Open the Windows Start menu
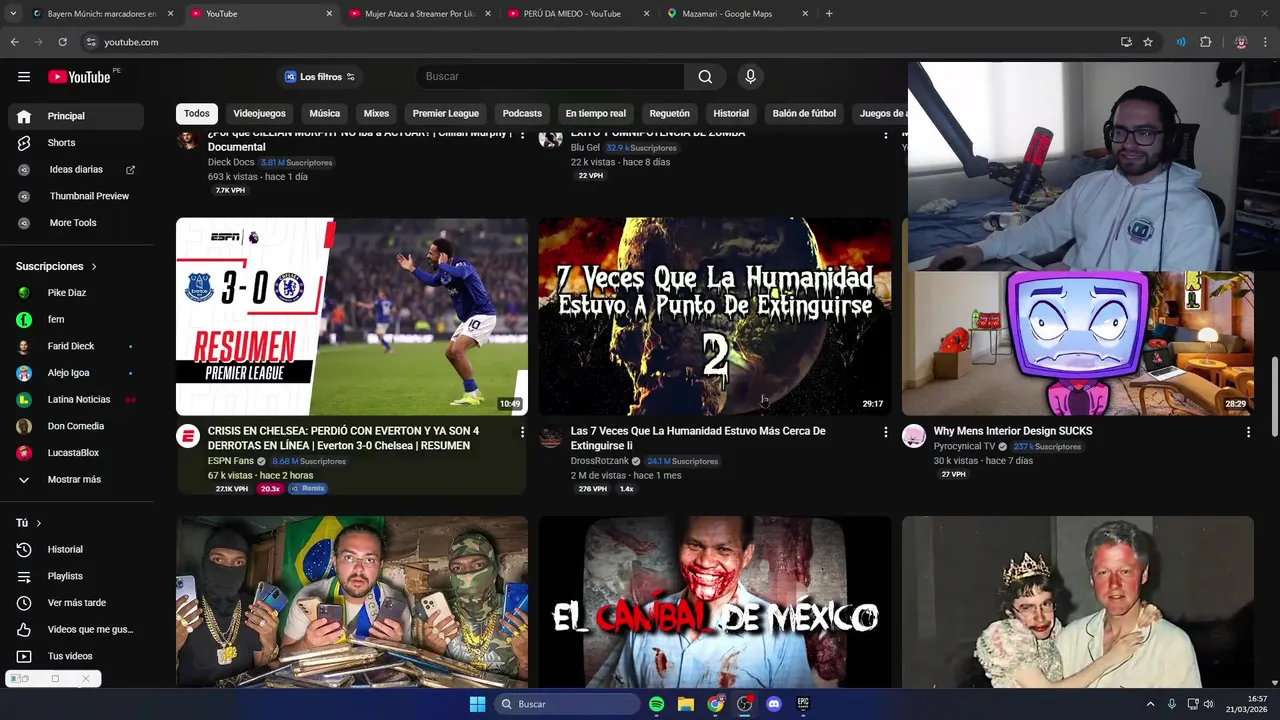This screenshot has width=1280, height=720. pos(477,704)
